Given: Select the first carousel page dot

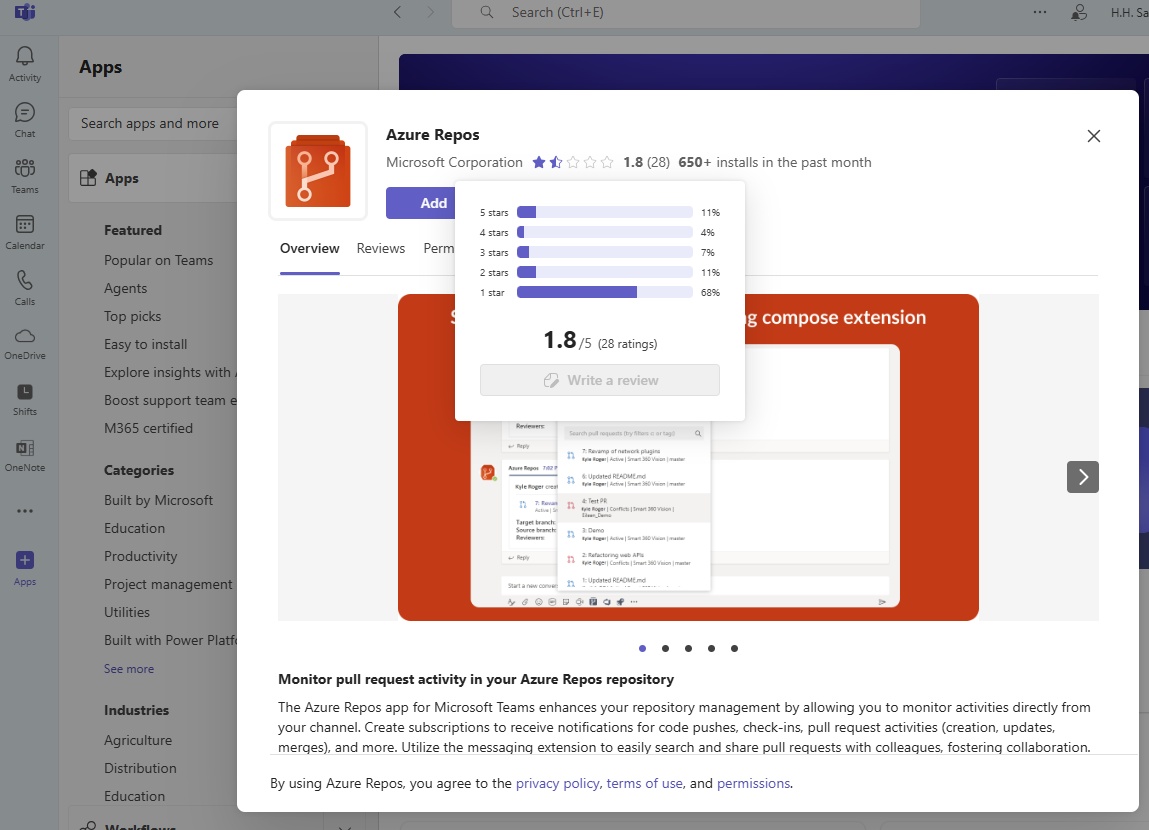Looking at the screenshot, I should tap(643, 648).
